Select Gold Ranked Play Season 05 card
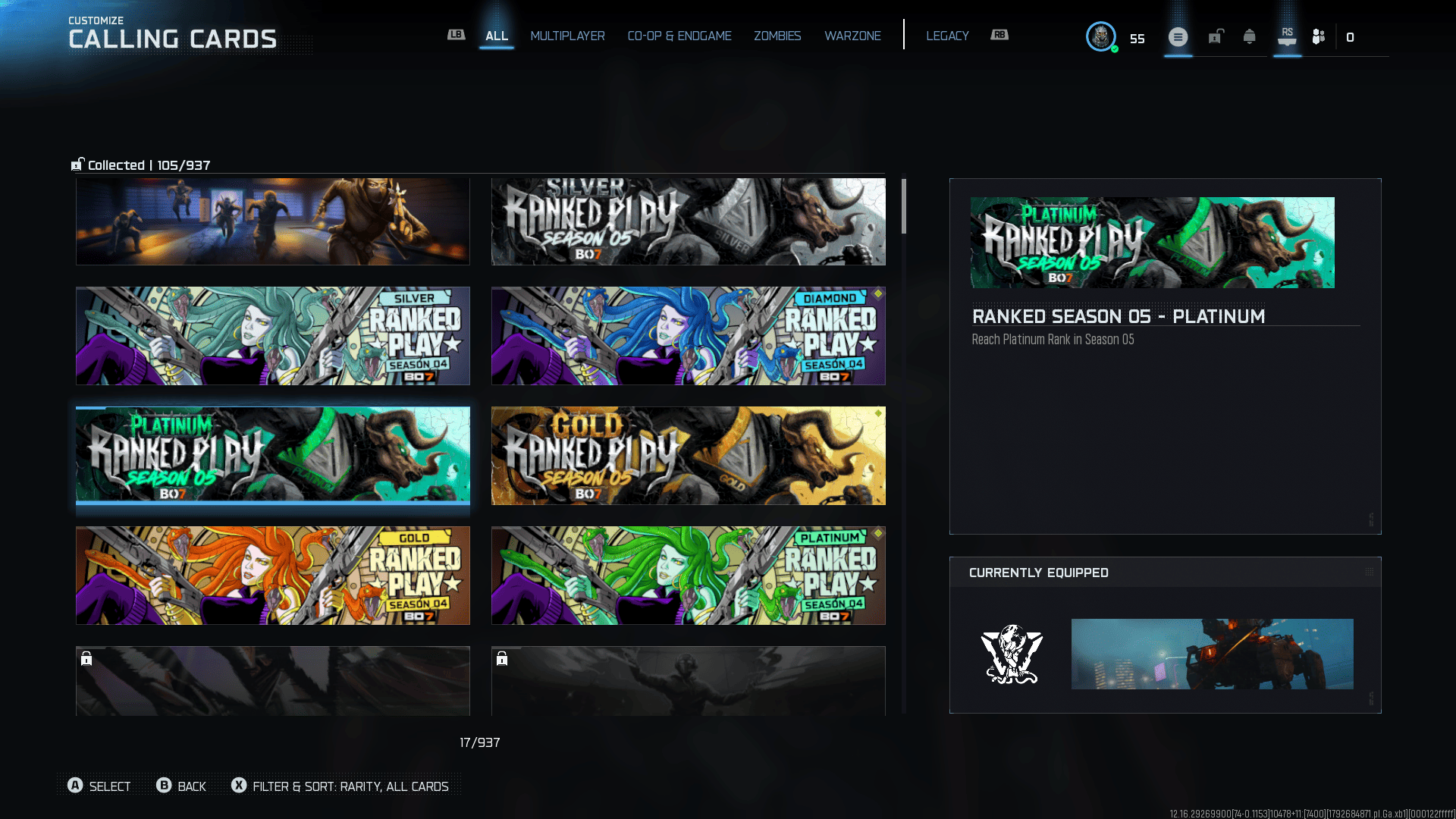This screenshot has width=1456, height=819. (689, 456)
